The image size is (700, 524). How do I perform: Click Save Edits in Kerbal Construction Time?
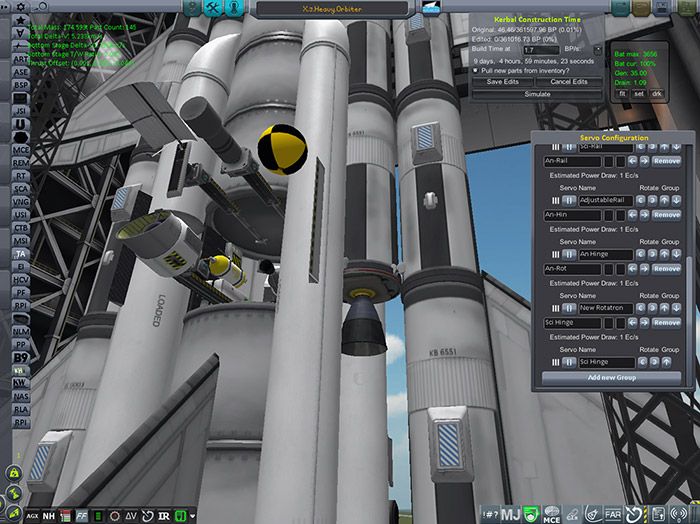[503, 82]
